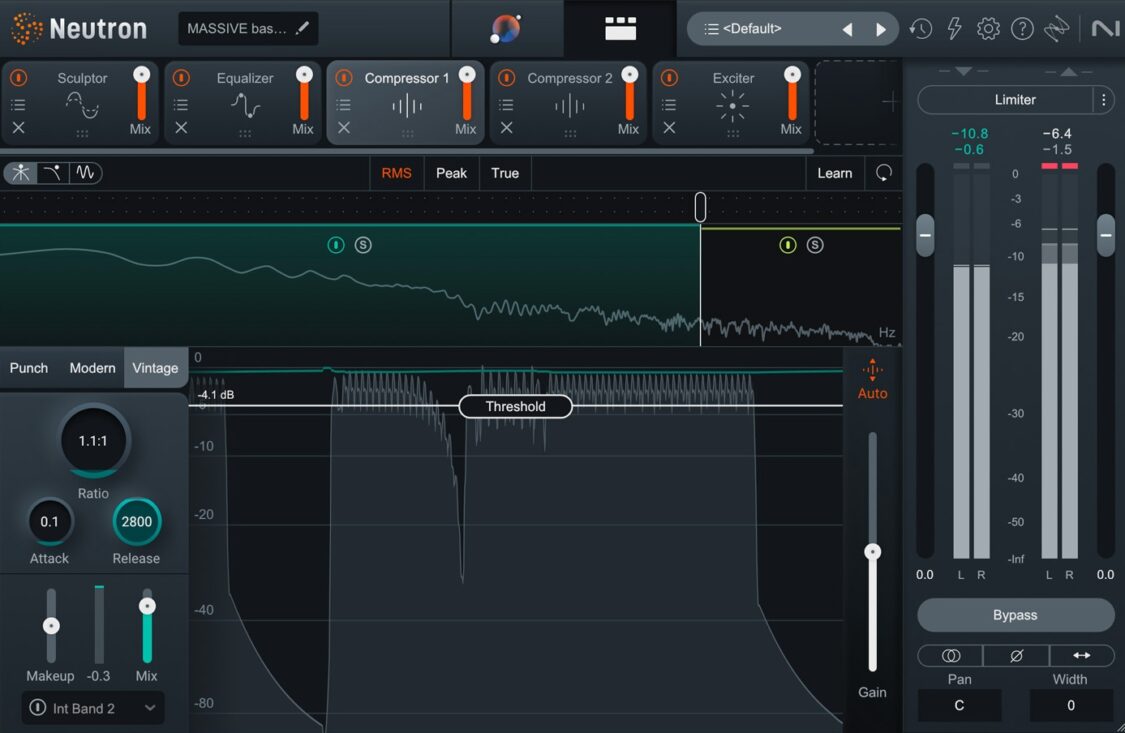
Task: Select the Modern compressor mode tab
Action: pos(92,368)
